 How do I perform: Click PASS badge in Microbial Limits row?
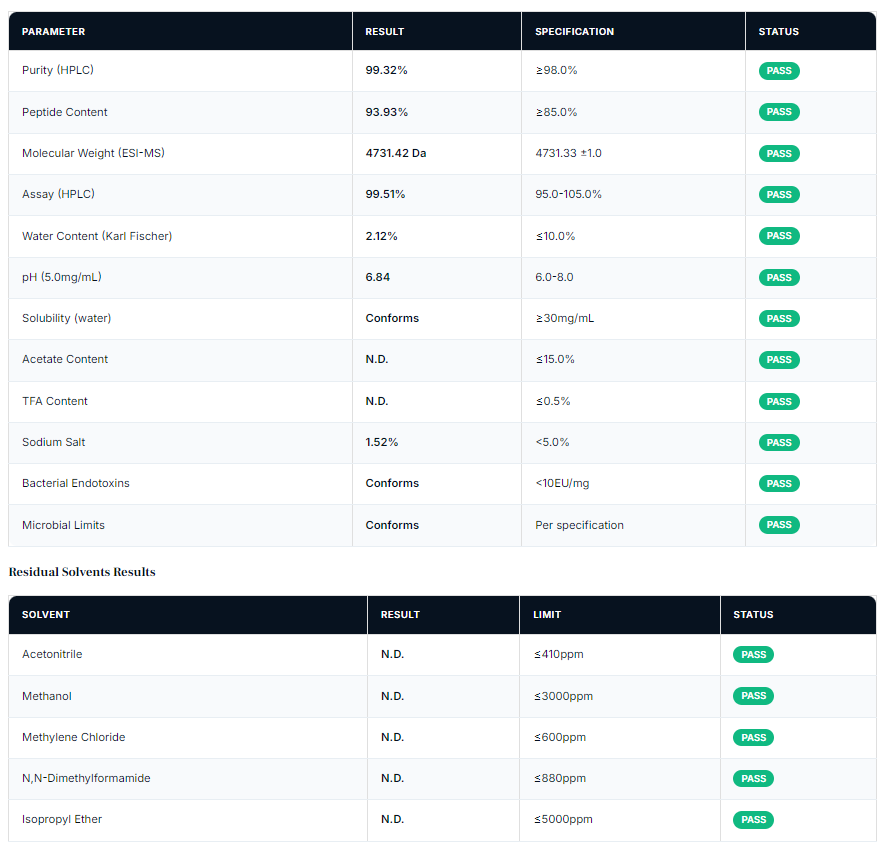click(x=779, y=525)
